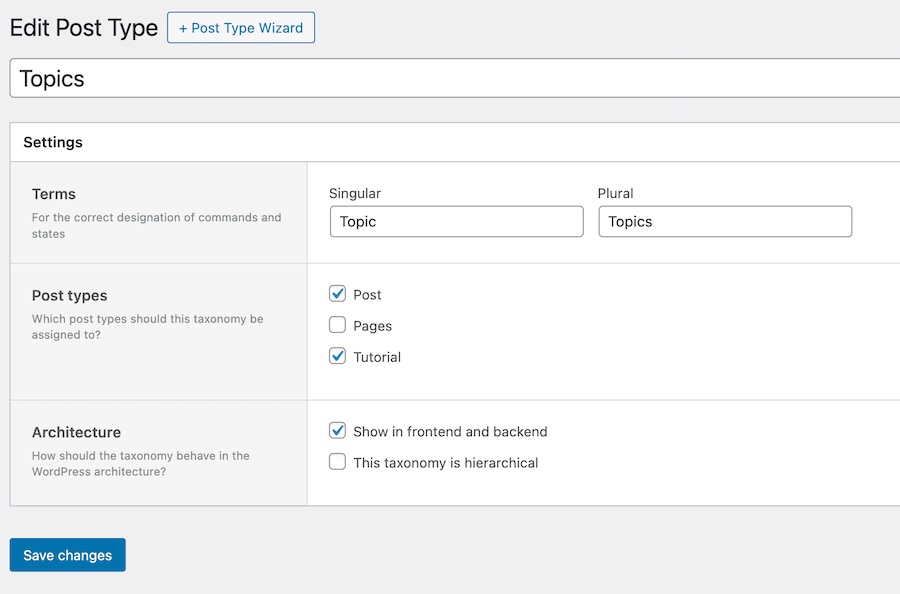
Task: Disable Show in frontend and backend
Action: pyautogui.click(x=338, y=430)
